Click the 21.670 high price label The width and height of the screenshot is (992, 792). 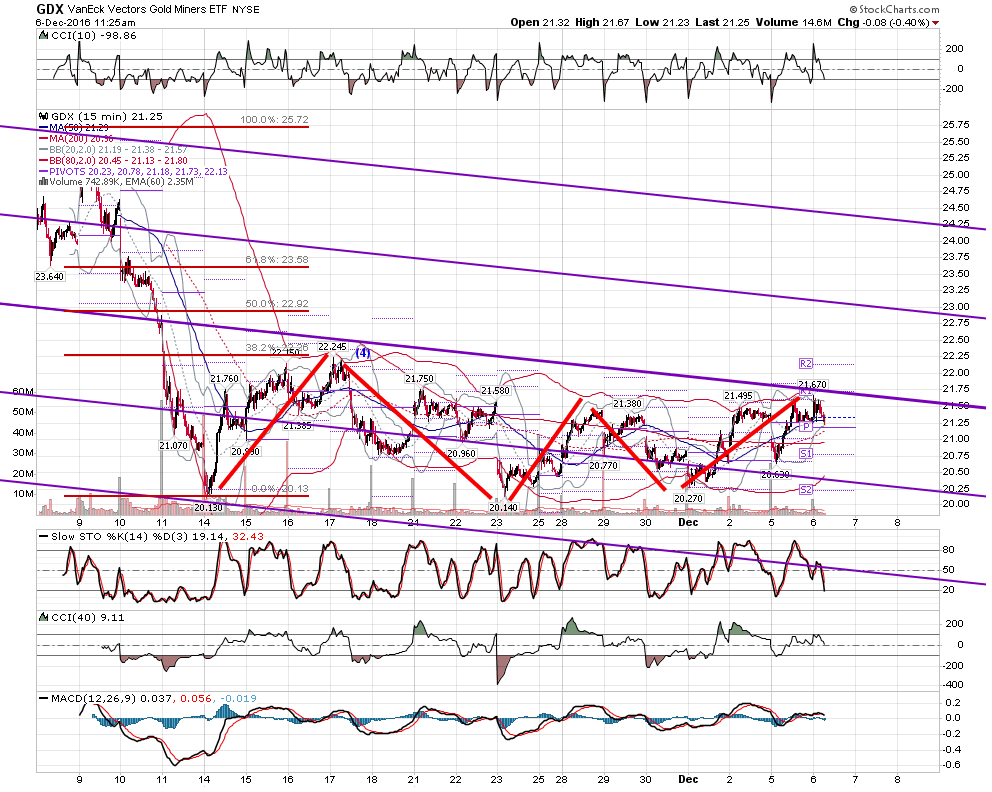pyautogui.click(x=812, y=385)
